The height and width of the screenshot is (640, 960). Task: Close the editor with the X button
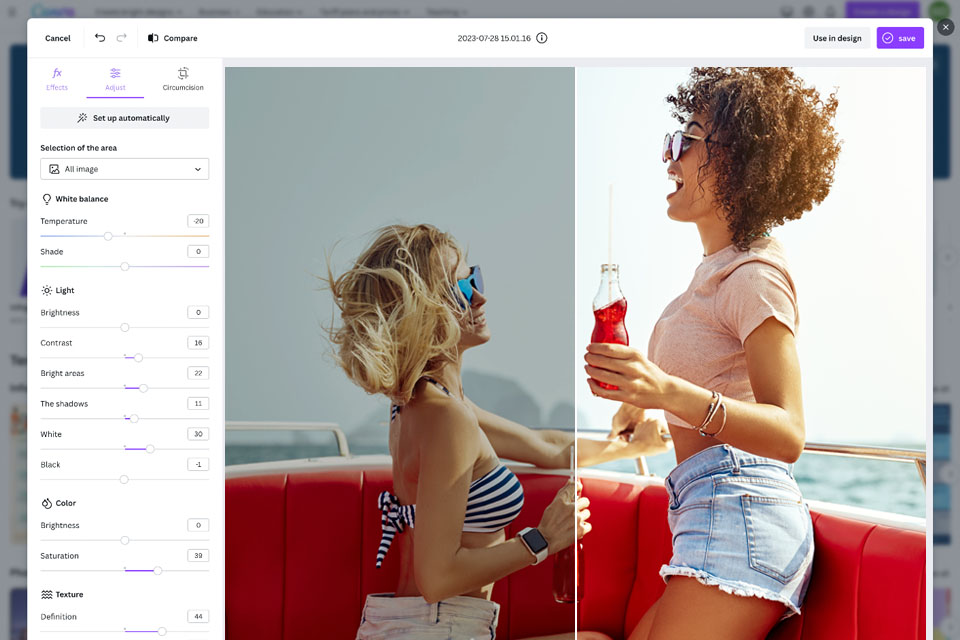tap(945, 27)
